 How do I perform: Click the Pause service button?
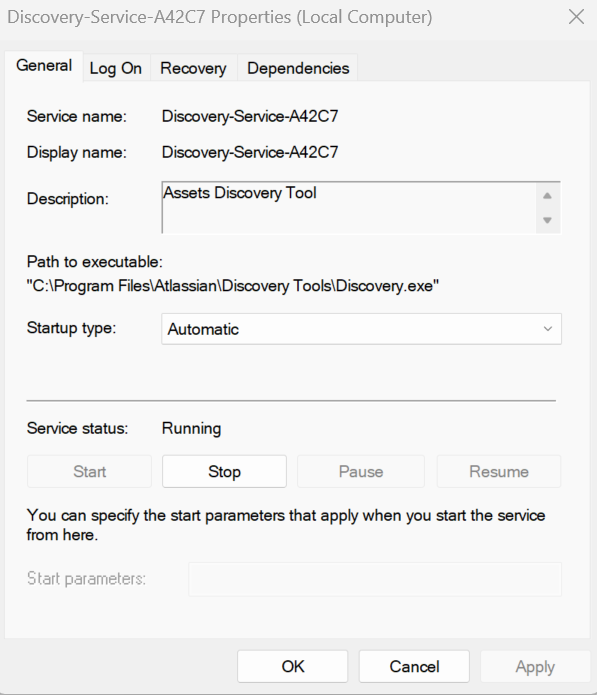361,472
